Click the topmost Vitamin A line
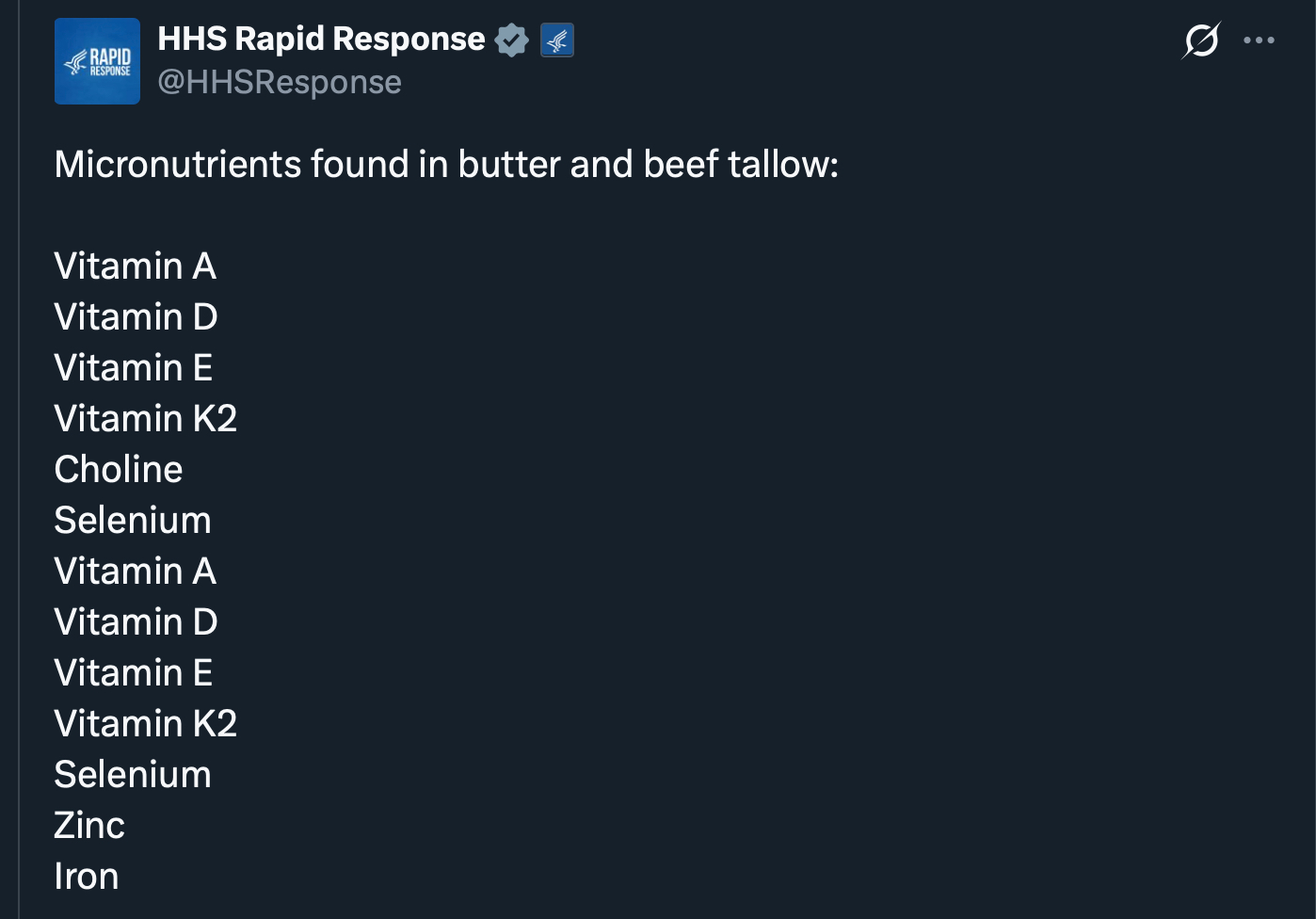 click(x=135, y=266)
